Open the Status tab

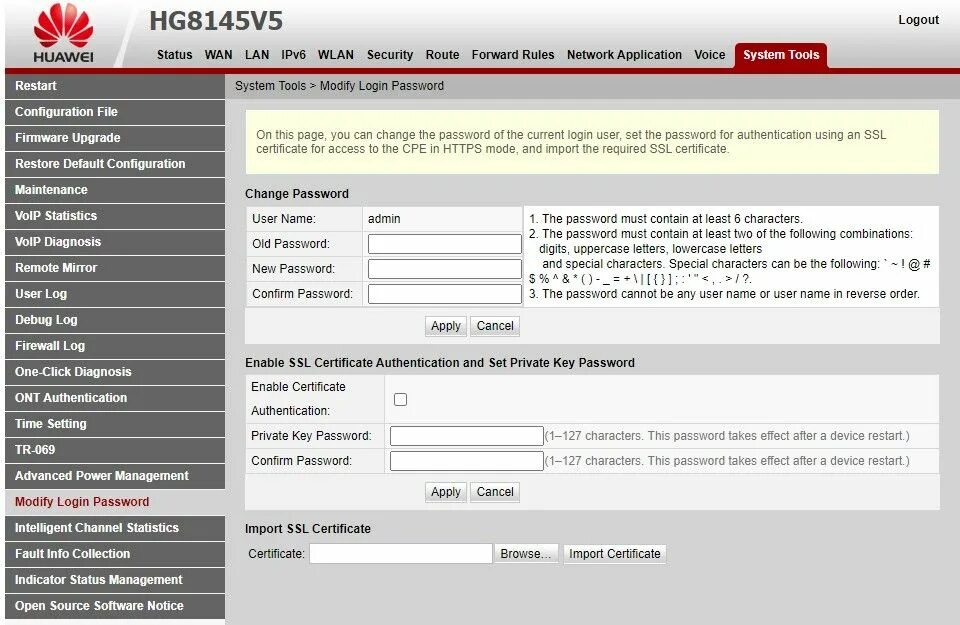[174, 54]
